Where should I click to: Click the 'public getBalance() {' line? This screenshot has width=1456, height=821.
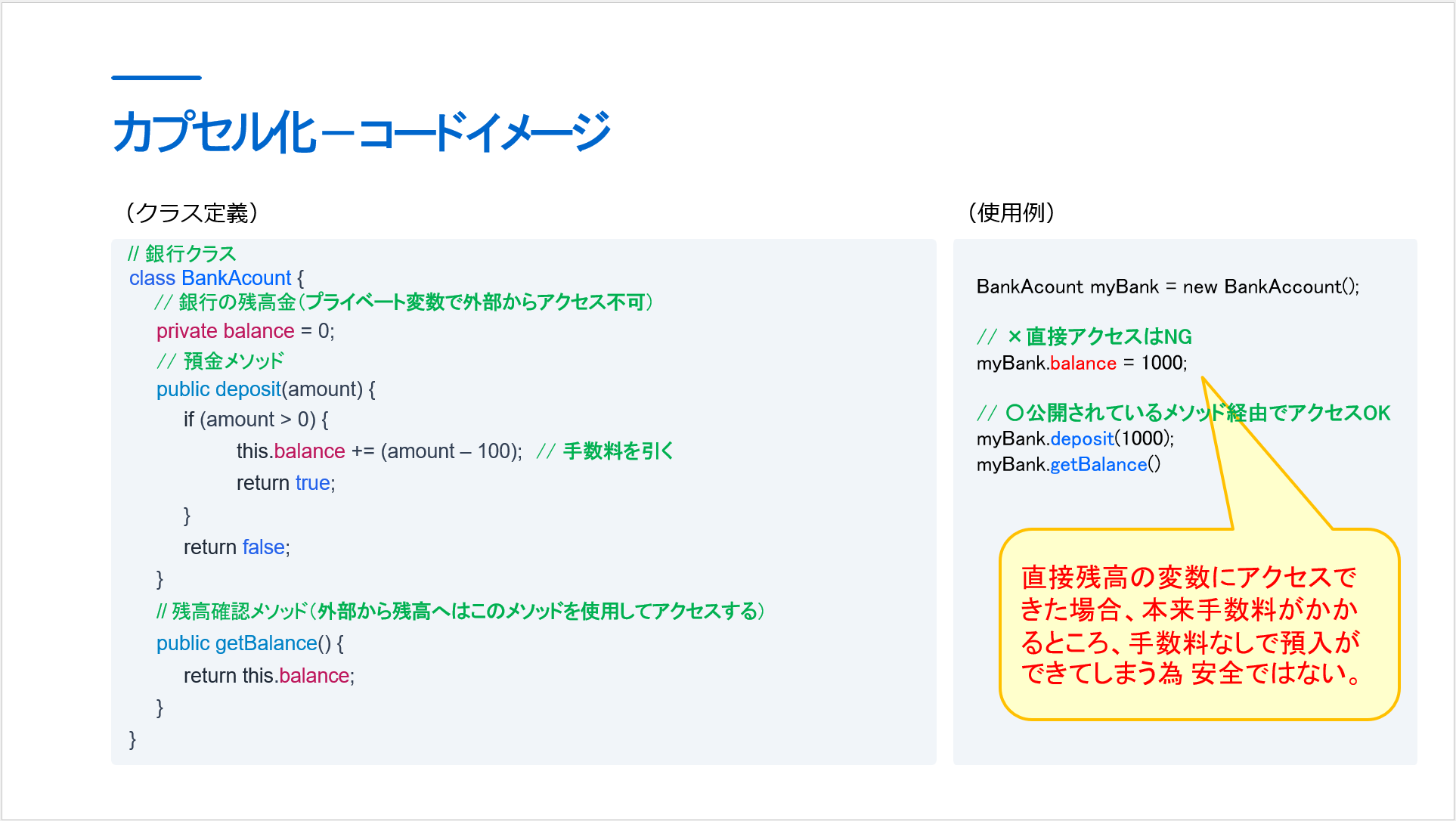click(x=249, y=643)
